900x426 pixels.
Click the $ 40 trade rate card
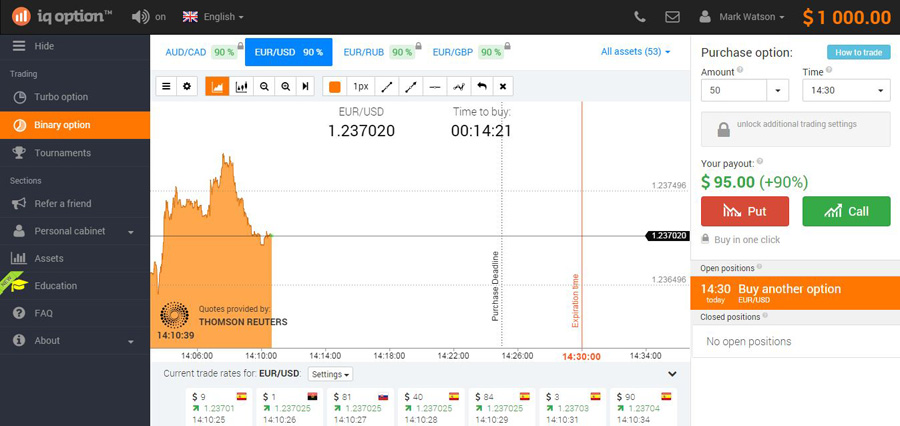point(433,407)
